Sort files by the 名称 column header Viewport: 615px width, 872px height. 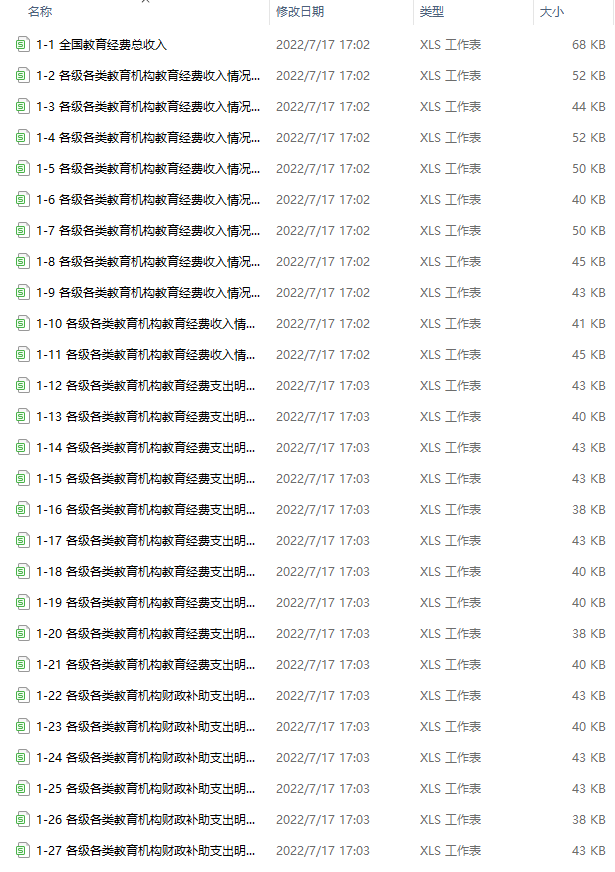pyautogui.click(x=40, y=12)
